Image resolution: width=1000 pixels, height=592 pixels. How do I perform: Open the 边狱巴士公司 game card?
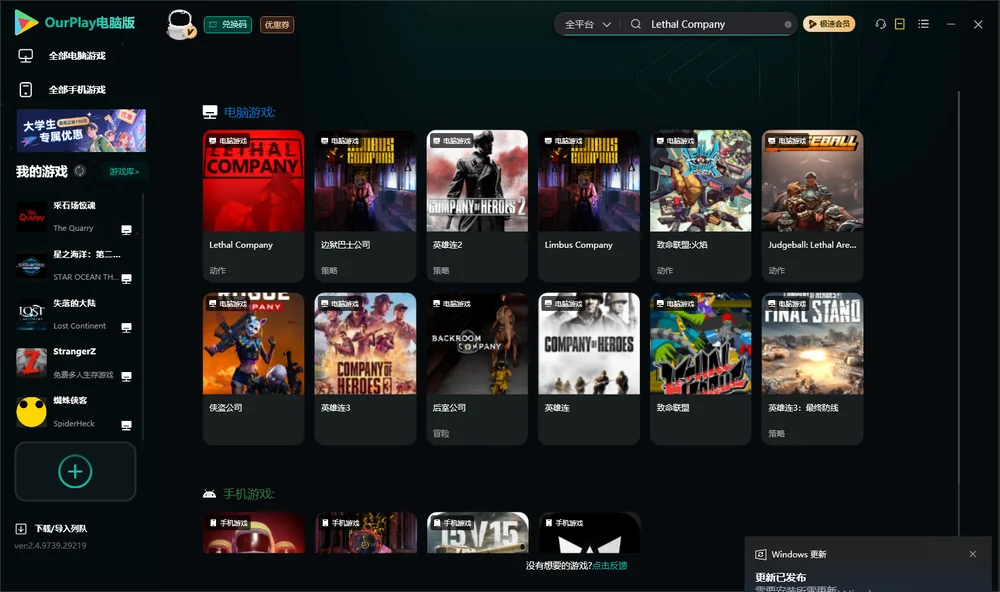(365, 206)
